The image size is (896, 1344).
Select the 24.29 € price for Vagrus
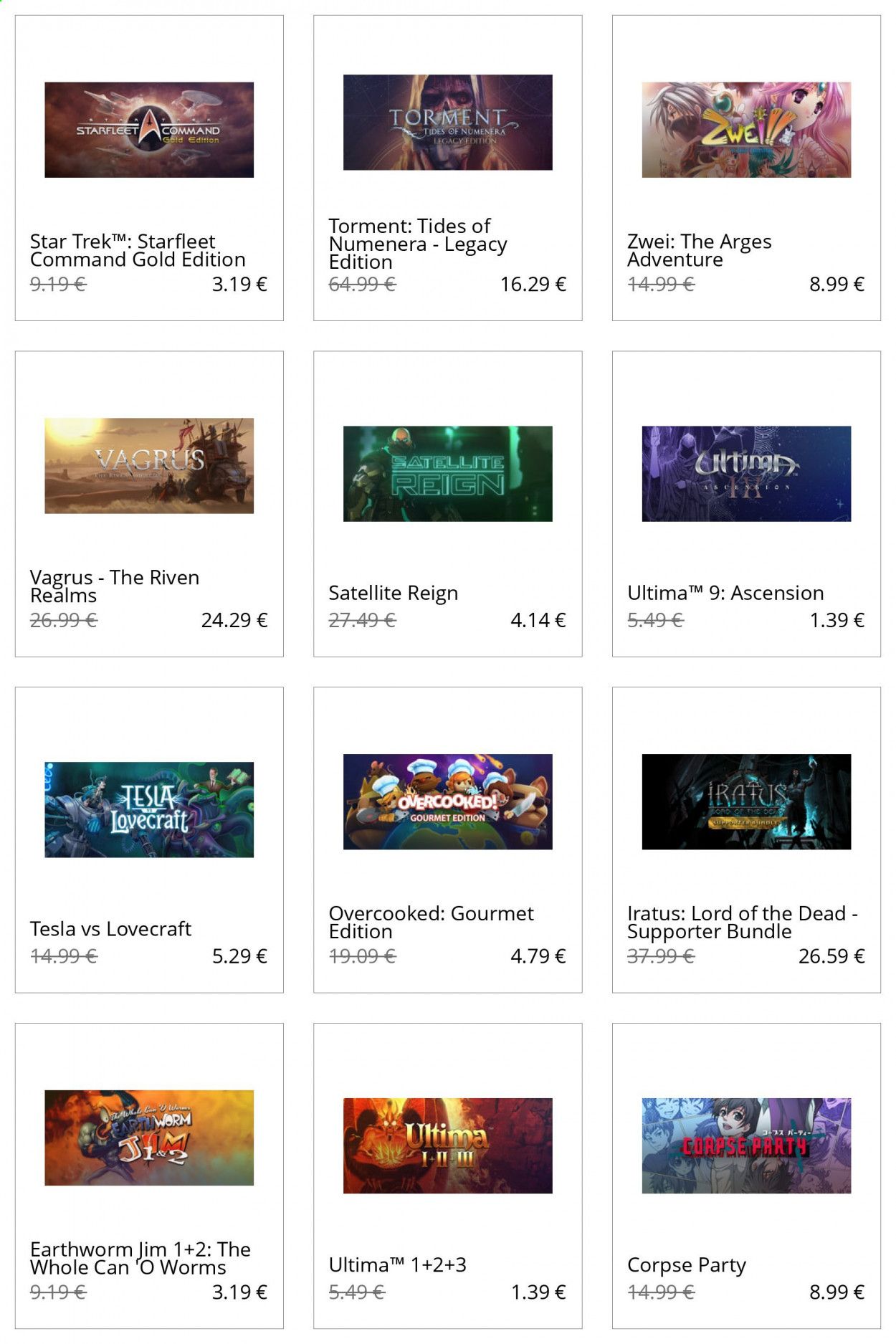234,620
